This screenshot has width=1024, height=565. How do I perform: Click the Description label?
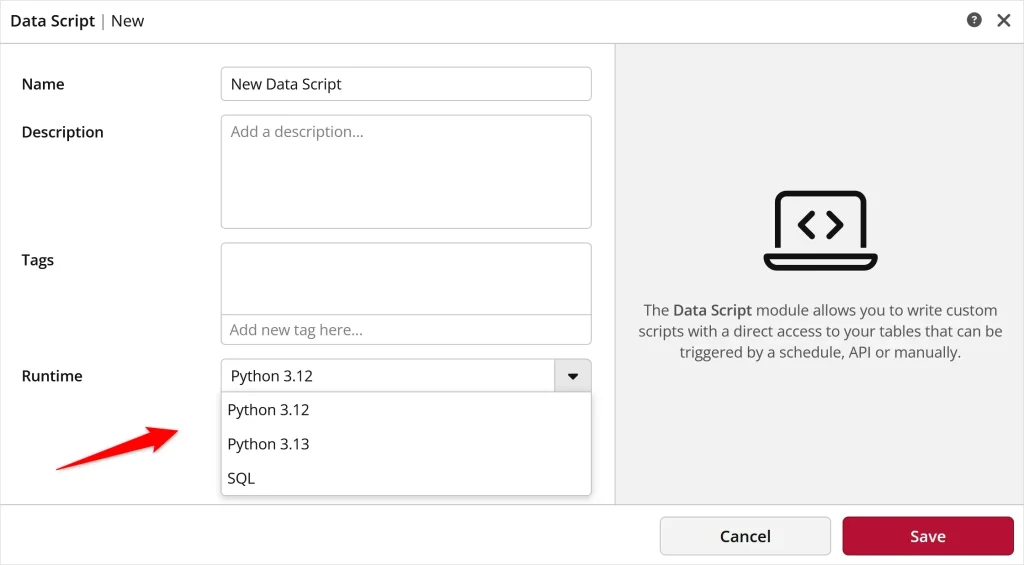63,132
